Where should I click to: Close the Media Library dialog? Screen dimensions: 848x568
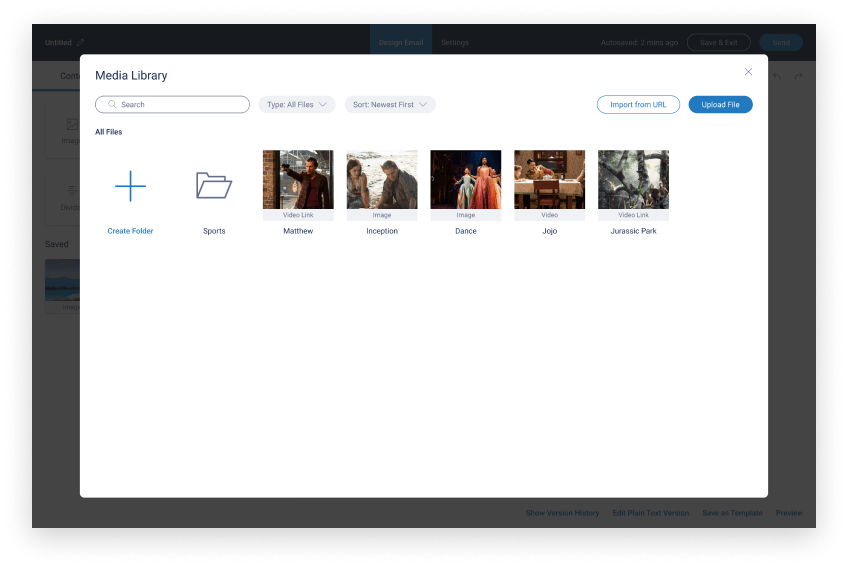pyautogui.click(x=748, y=72)
